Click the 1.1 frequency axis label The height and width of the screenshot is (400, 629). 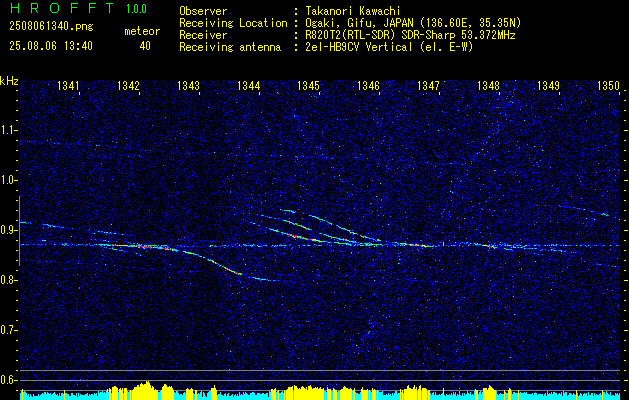pyautogui.click(x=8, y=130)
